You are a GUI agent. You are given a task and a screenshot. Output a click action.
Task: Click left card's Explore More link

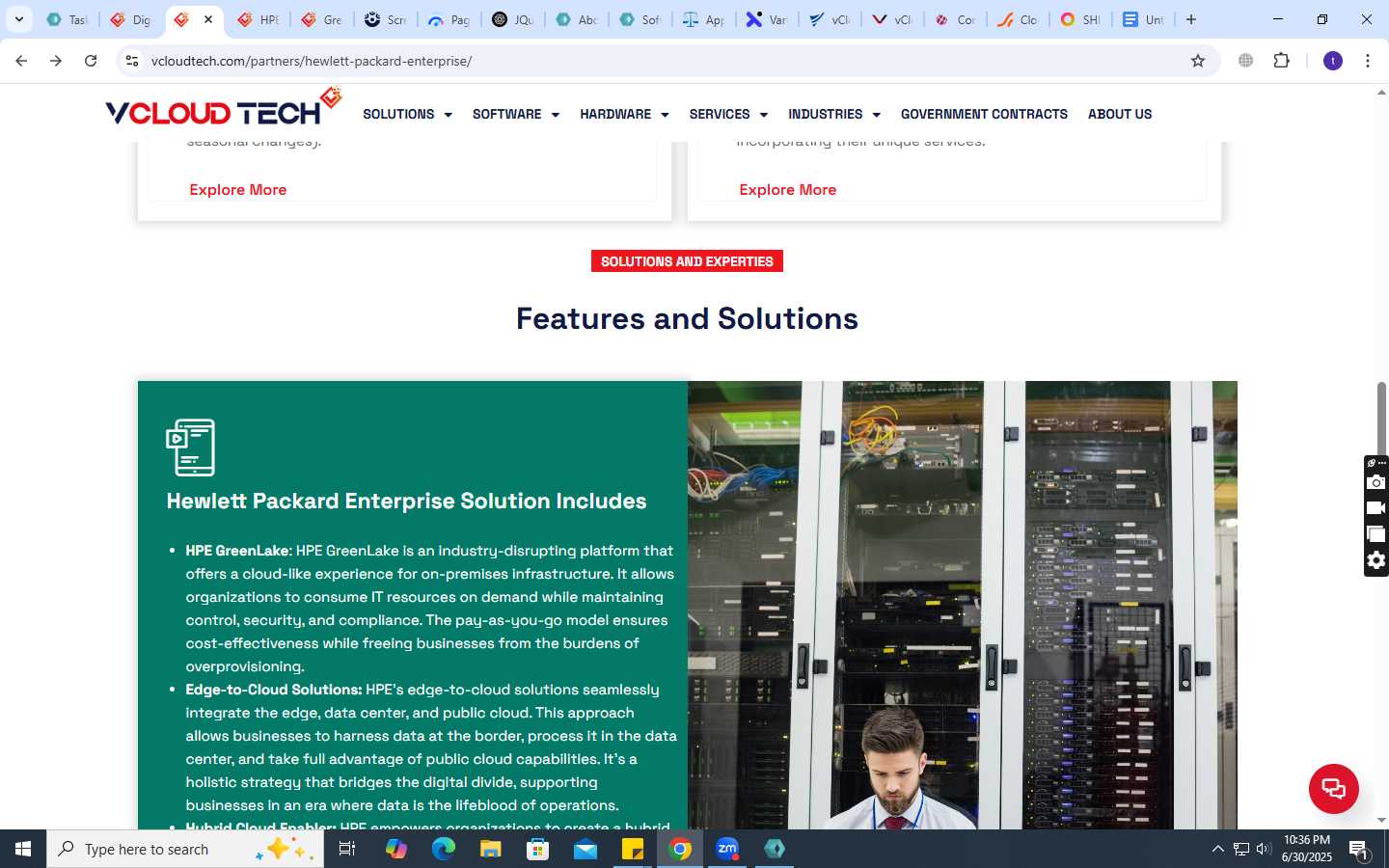[238, 190]
